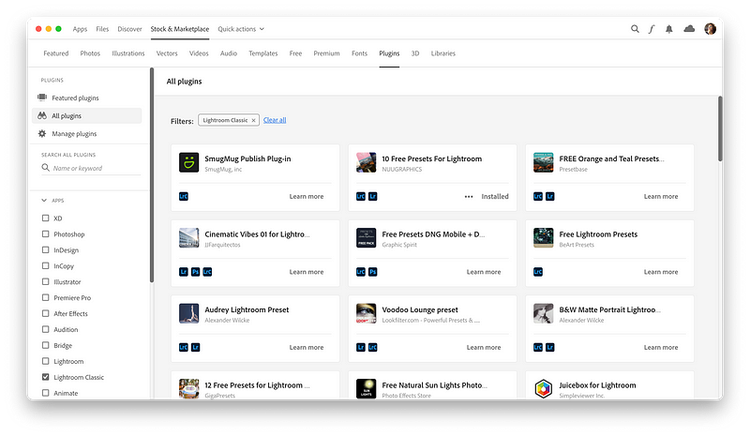
Task: Open notifications bell
Action: [x=669, y=29]
